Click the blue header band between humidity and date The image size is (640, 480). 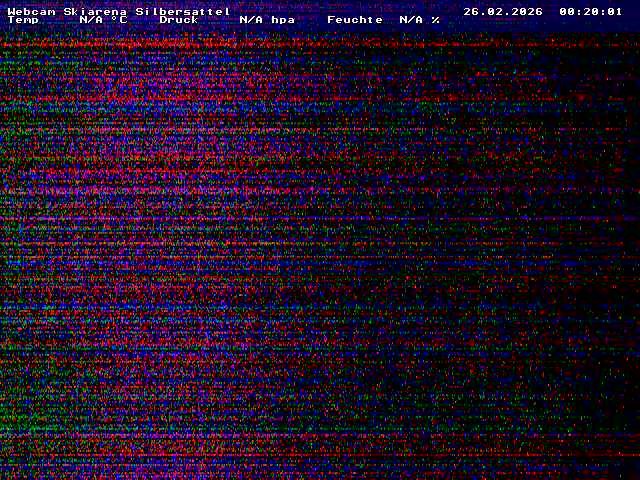point(450,12)
